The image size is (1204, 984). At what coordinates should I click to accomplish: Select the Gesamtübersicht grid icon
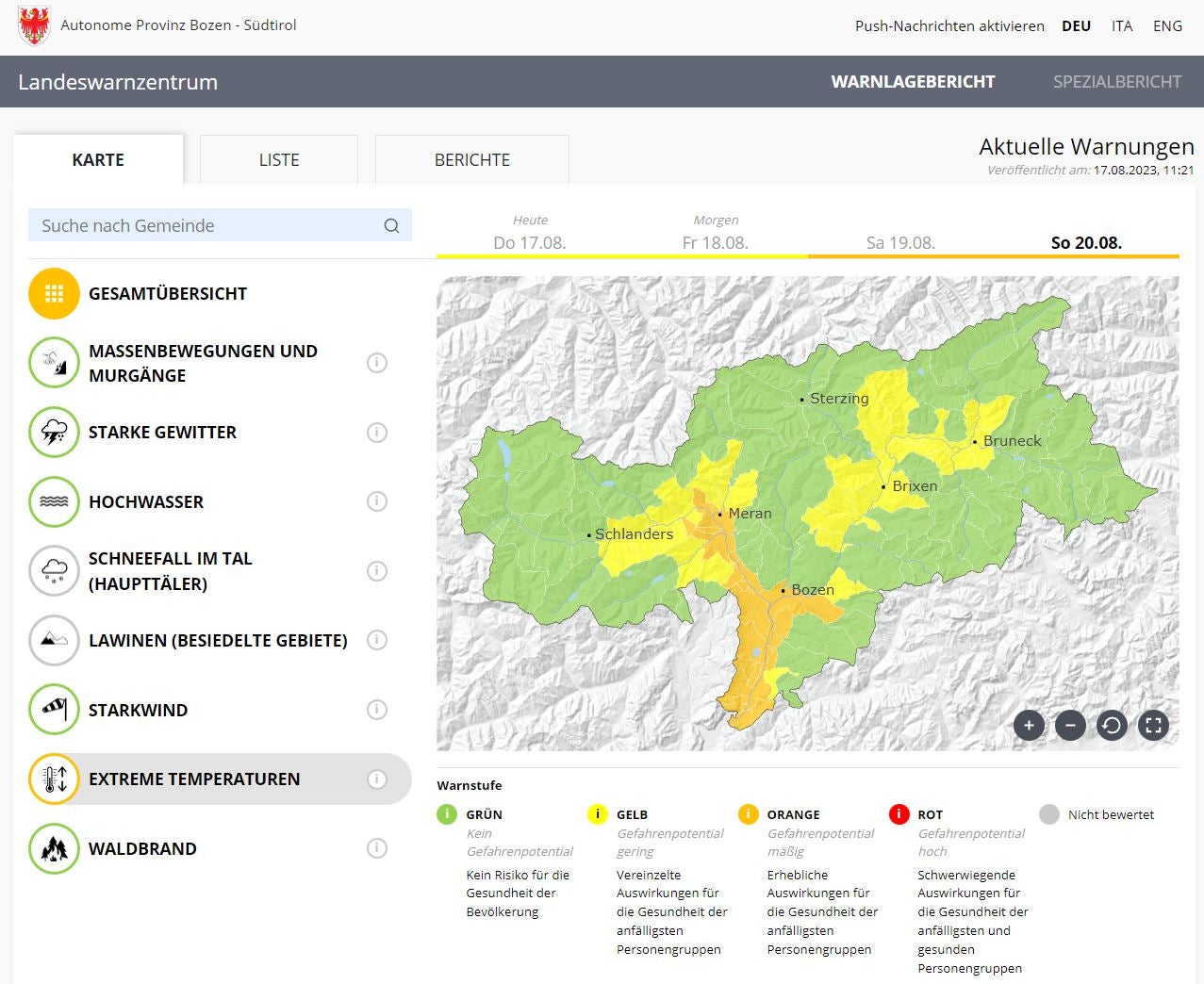pyautogui.click(x=54, y=293)
